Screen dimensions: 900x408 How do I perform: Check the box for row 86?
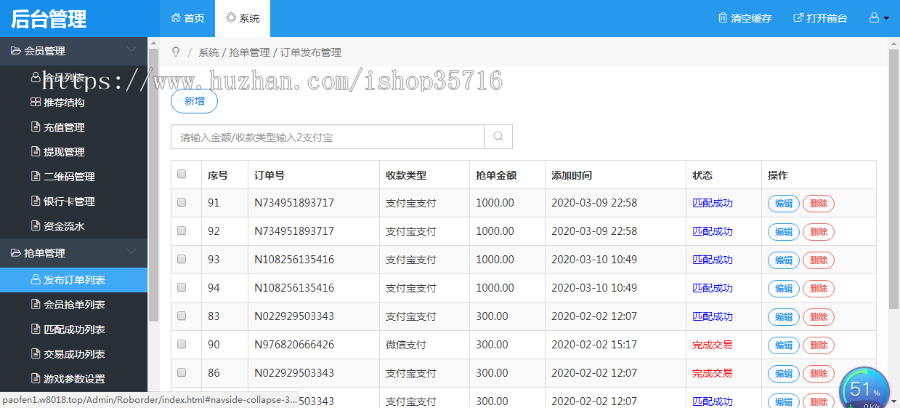181,372
